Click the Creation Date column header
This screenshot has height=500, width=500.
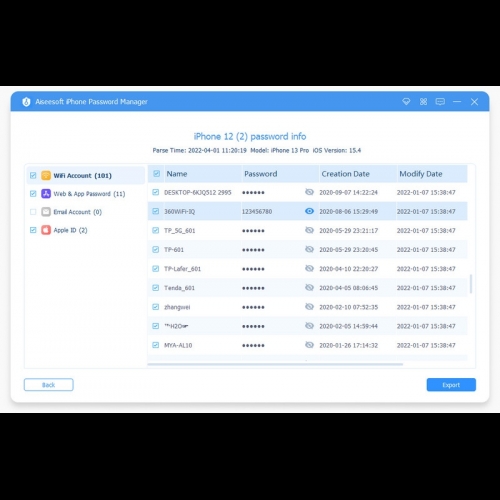coord(345,174)
